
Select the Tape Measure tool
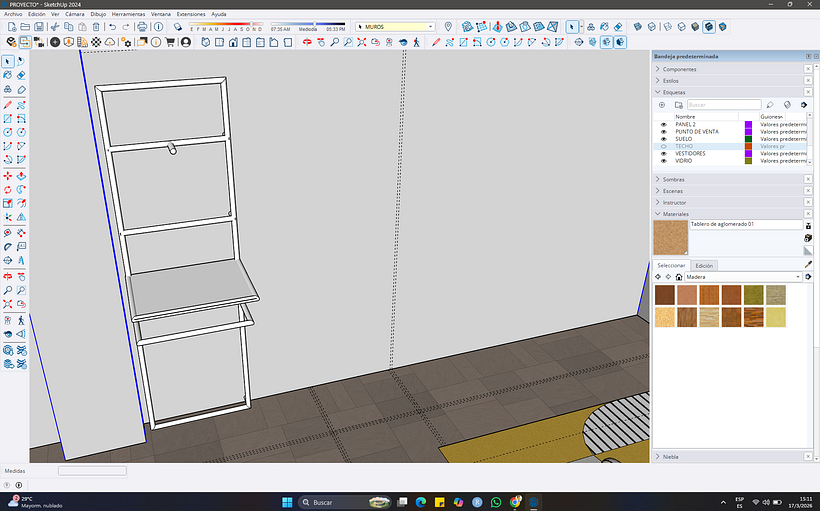(x=8, y=233)
